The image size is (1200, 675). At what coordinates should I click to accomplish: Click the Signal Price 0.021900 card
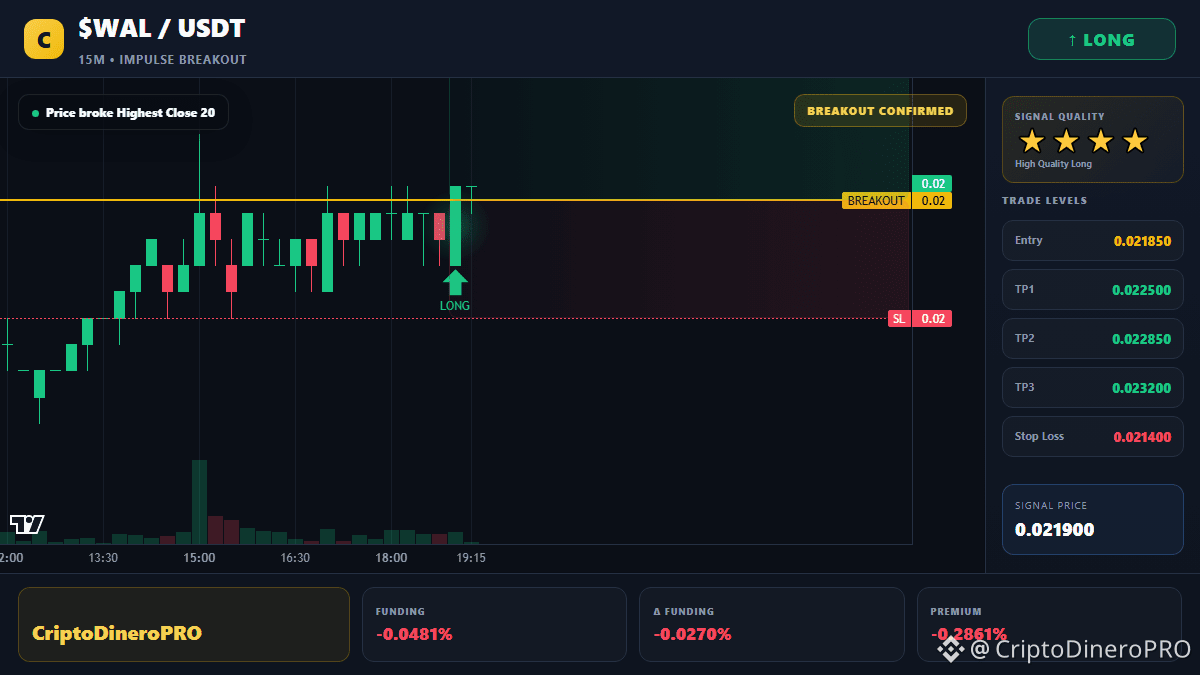tap(1093, 519)
